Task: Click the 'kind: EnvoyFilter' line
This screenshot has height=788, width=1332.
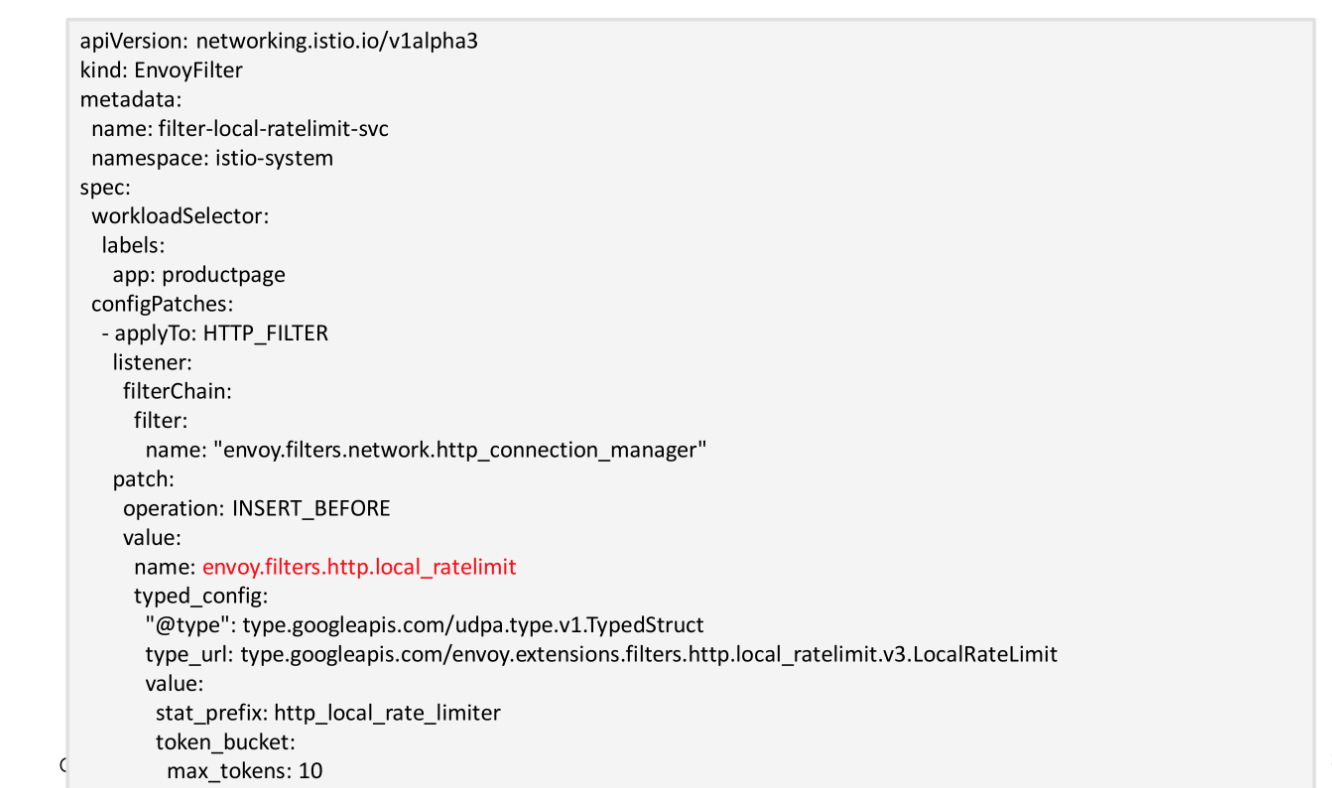Action: coord(161,70)
